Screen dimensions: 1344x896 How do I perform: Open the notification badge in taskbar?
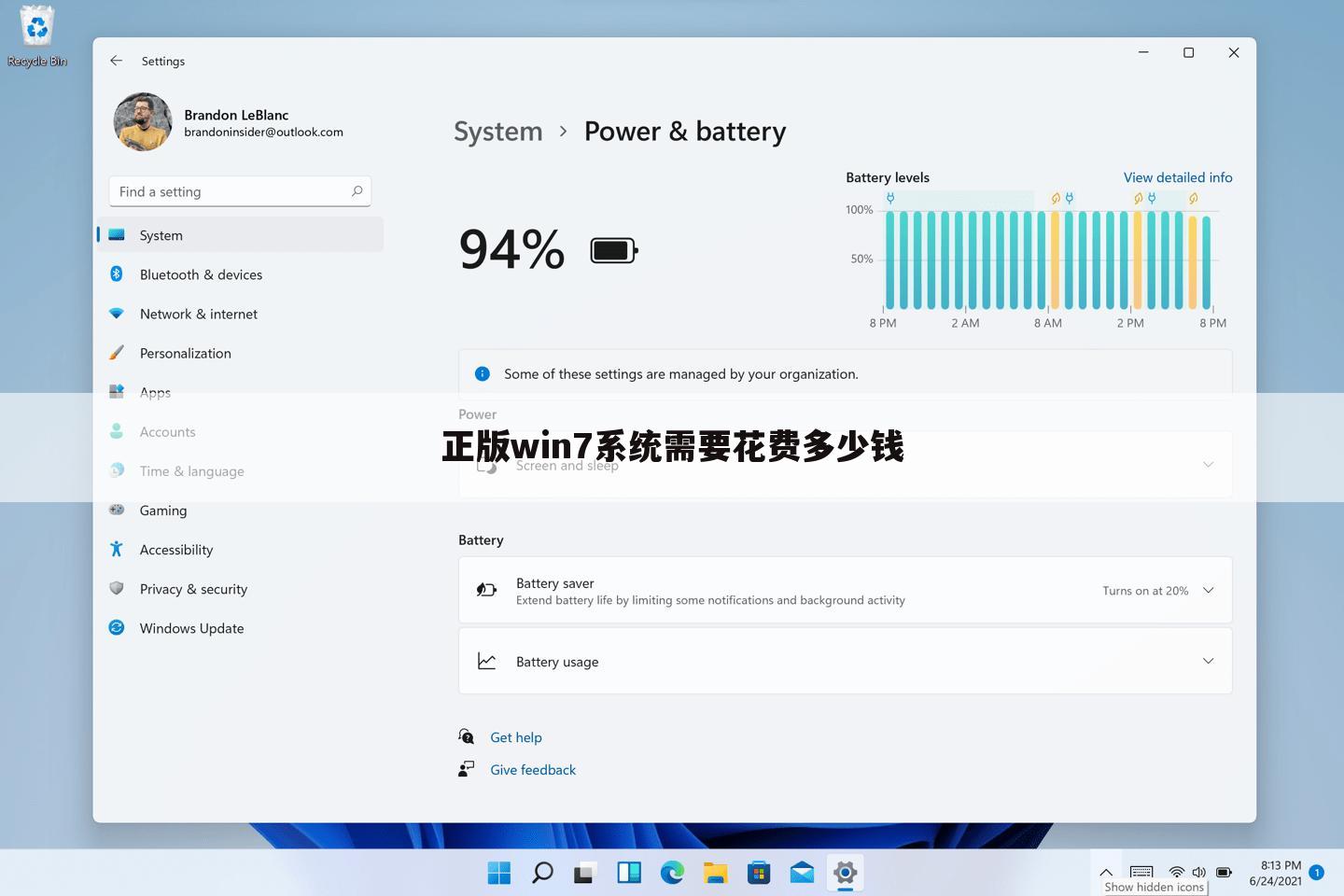pyautogui.click(x=1317, y=873)
